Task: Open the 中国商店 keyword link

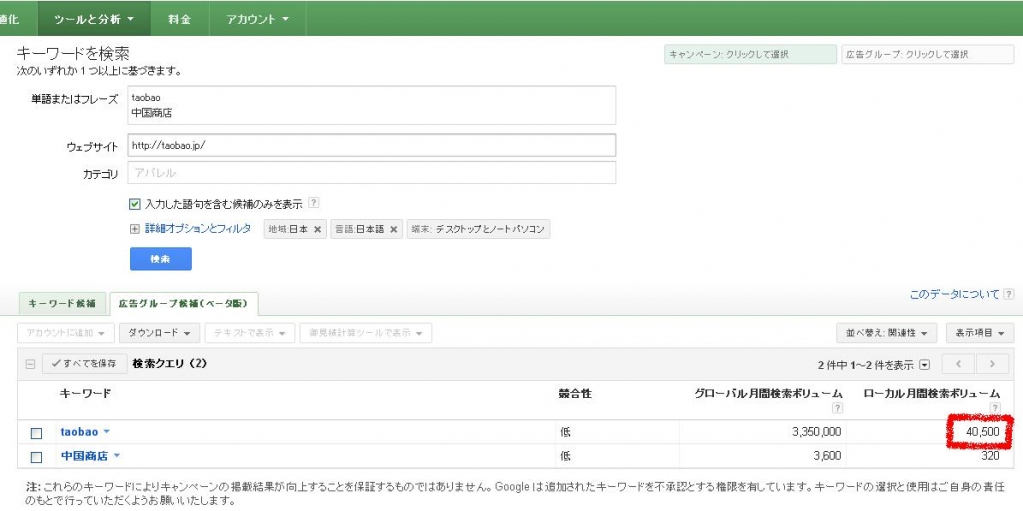Action: (x=84, y=456)
